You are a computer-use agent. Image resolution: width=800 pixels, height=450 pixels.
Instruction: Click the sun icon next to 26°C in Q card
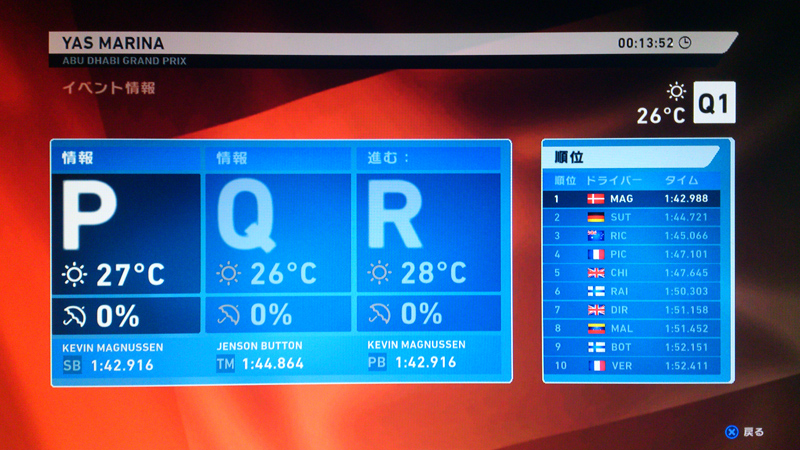coord(228,273)
